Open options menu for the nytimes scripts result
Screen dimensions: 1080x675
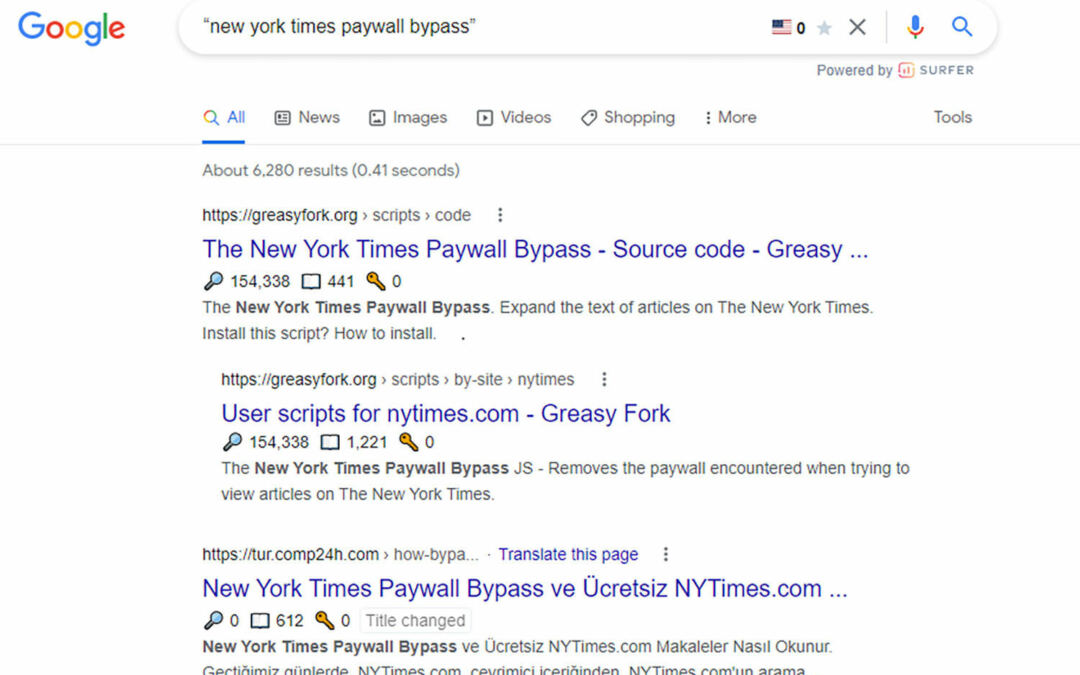pyautogui.click(x=603, y=380)
